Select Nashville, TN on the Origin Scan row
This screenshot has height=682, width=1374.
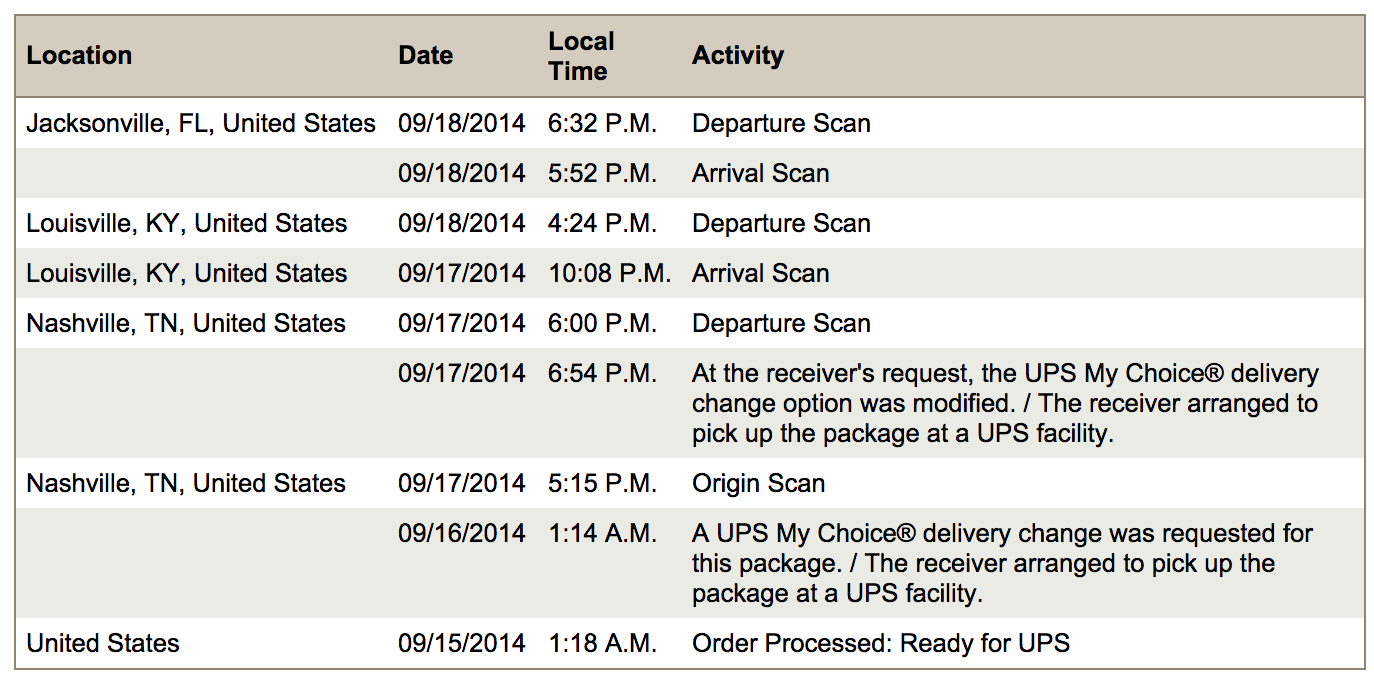pos(186,484)
